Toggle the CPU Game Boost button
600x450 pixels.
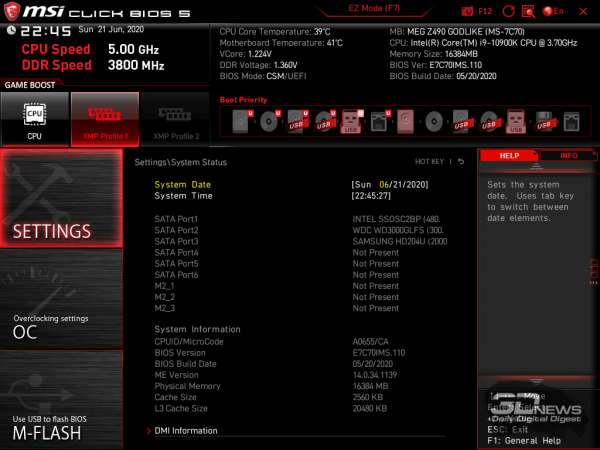34,119
